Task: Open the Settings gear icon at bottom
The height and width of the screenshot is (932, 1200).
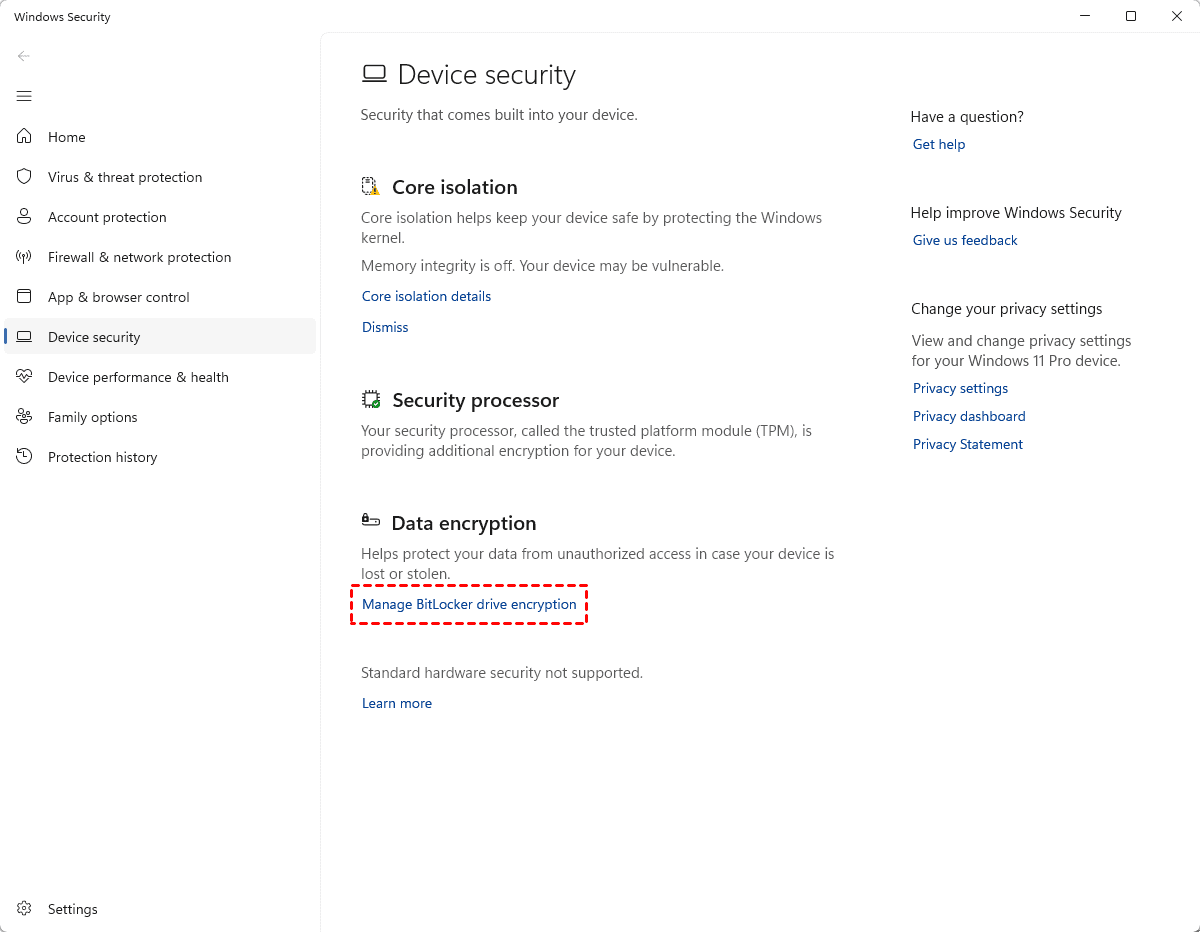Action: tap(25, 909)
